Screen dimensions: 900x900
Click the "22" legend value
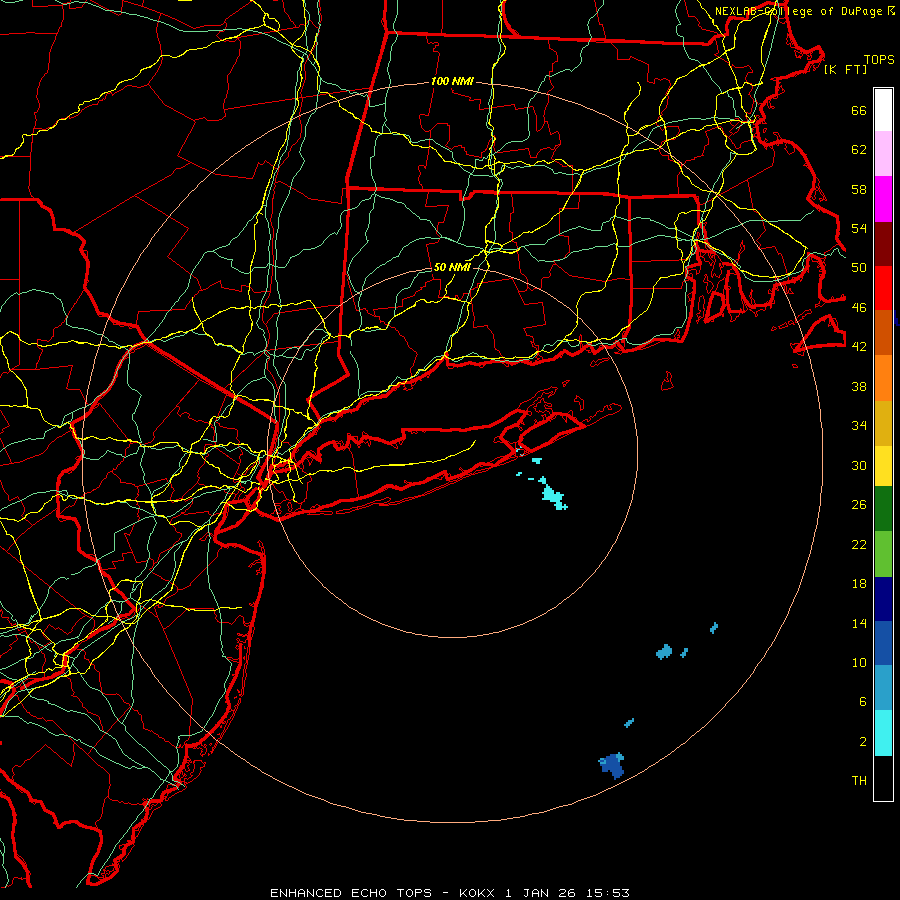pos(859,544)
